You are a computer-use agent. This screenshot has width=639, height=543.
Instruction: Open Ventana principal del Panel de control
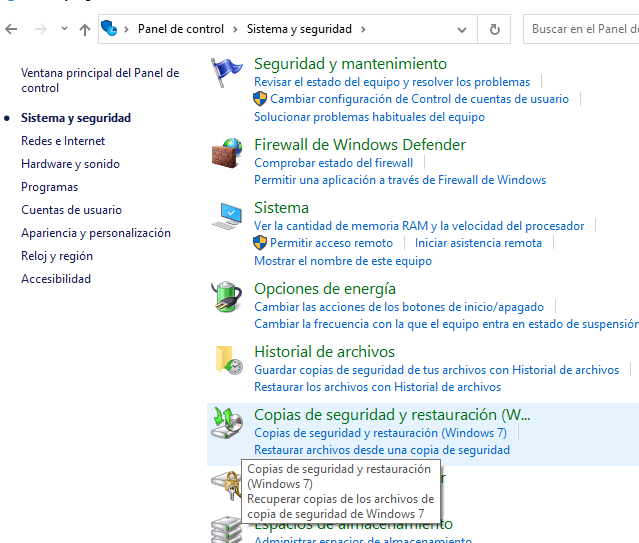click(x=100, y=80)
